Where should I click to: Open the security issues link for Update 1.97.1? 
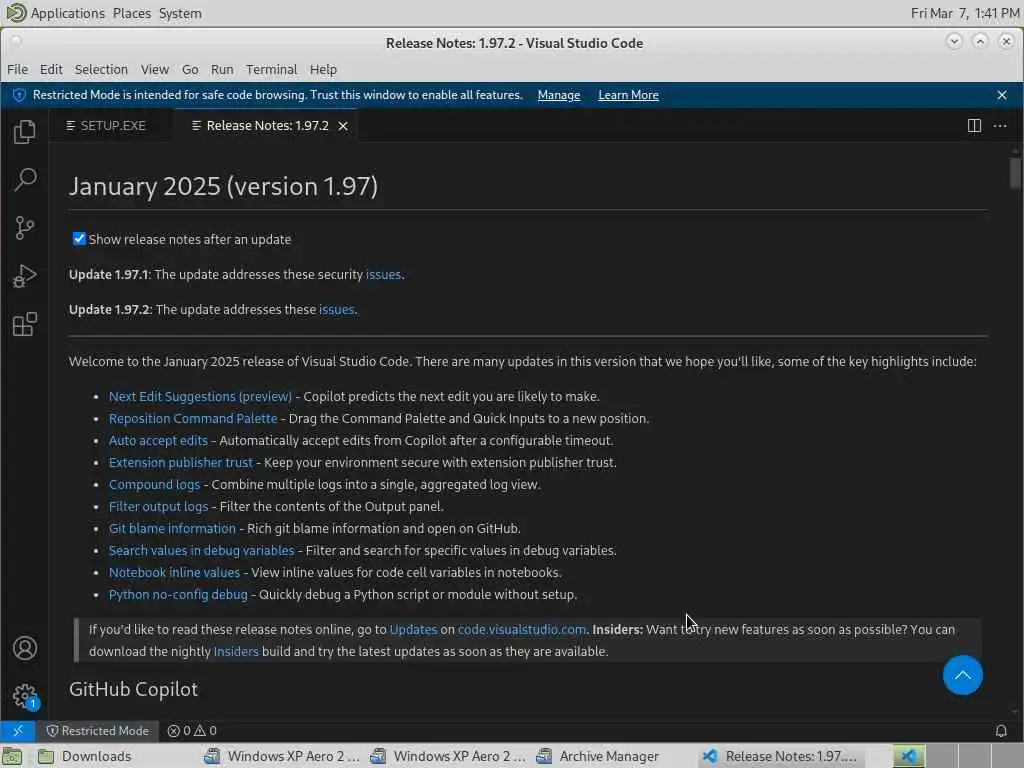(383, 275)
